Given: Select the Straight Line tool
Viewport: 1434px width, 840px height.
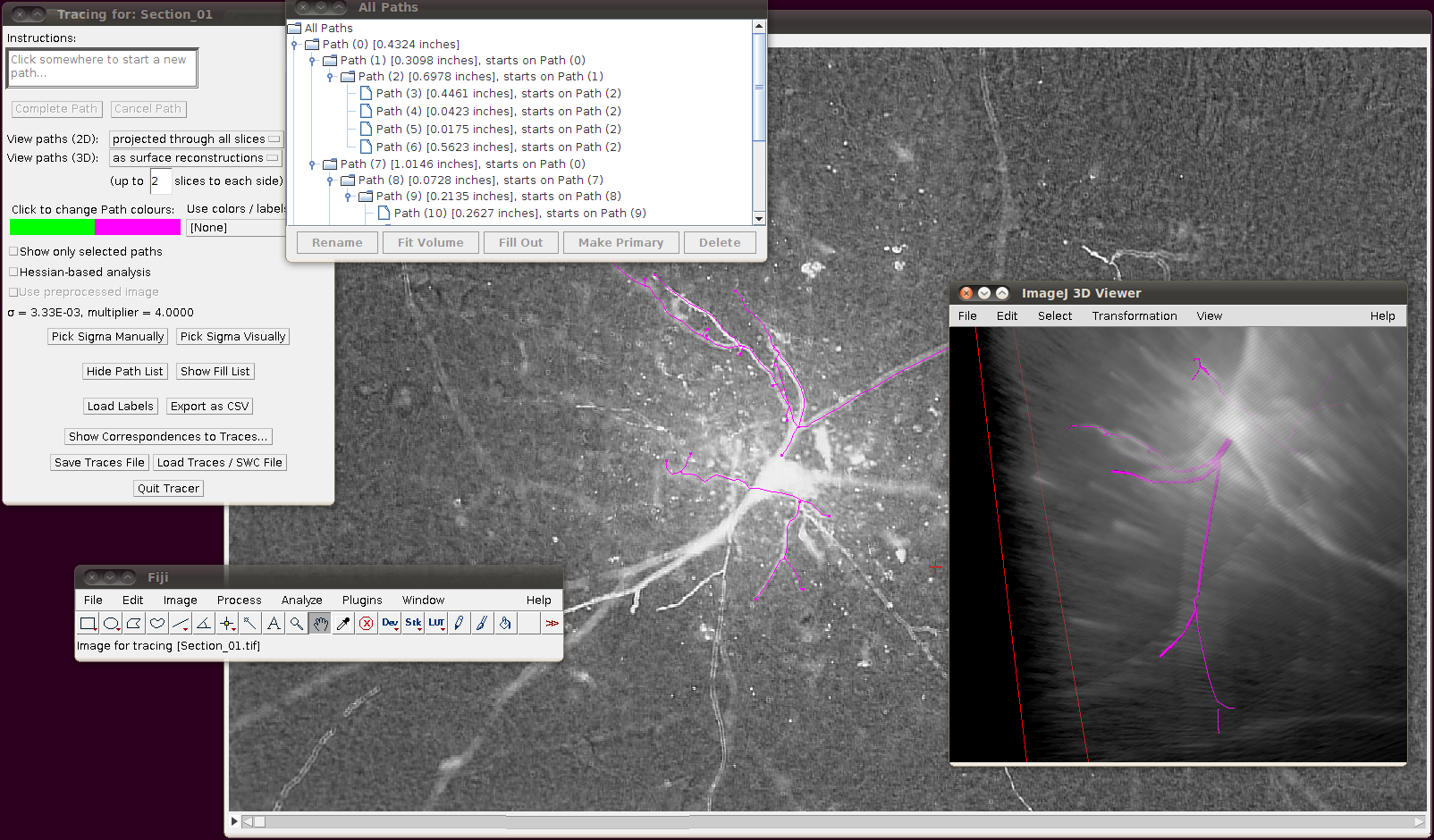Looking at the screenshot, I should click(181, 624).
